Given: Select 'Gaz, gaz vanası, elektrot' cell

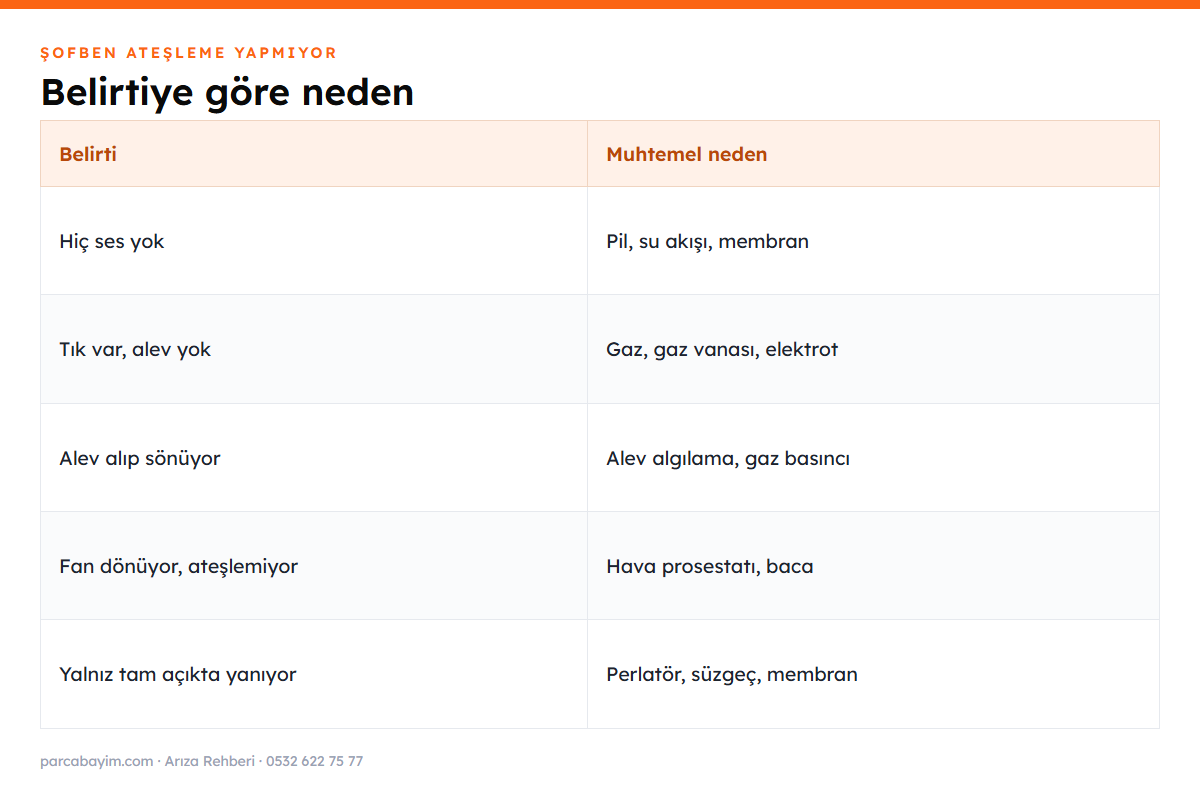Looking at the screenshot, I should 873,349.
